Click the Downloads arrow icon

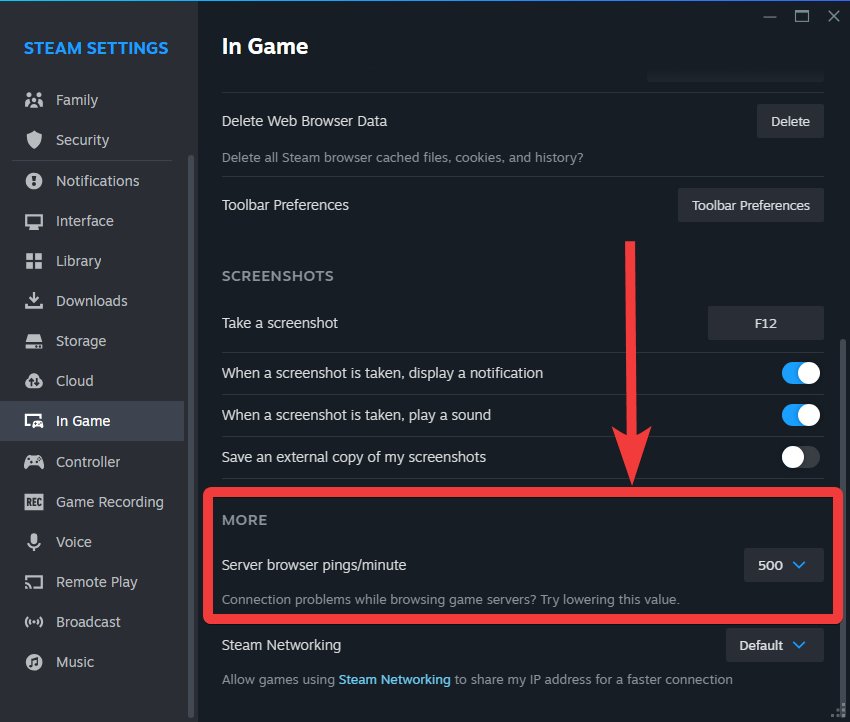tap(34, 301)
